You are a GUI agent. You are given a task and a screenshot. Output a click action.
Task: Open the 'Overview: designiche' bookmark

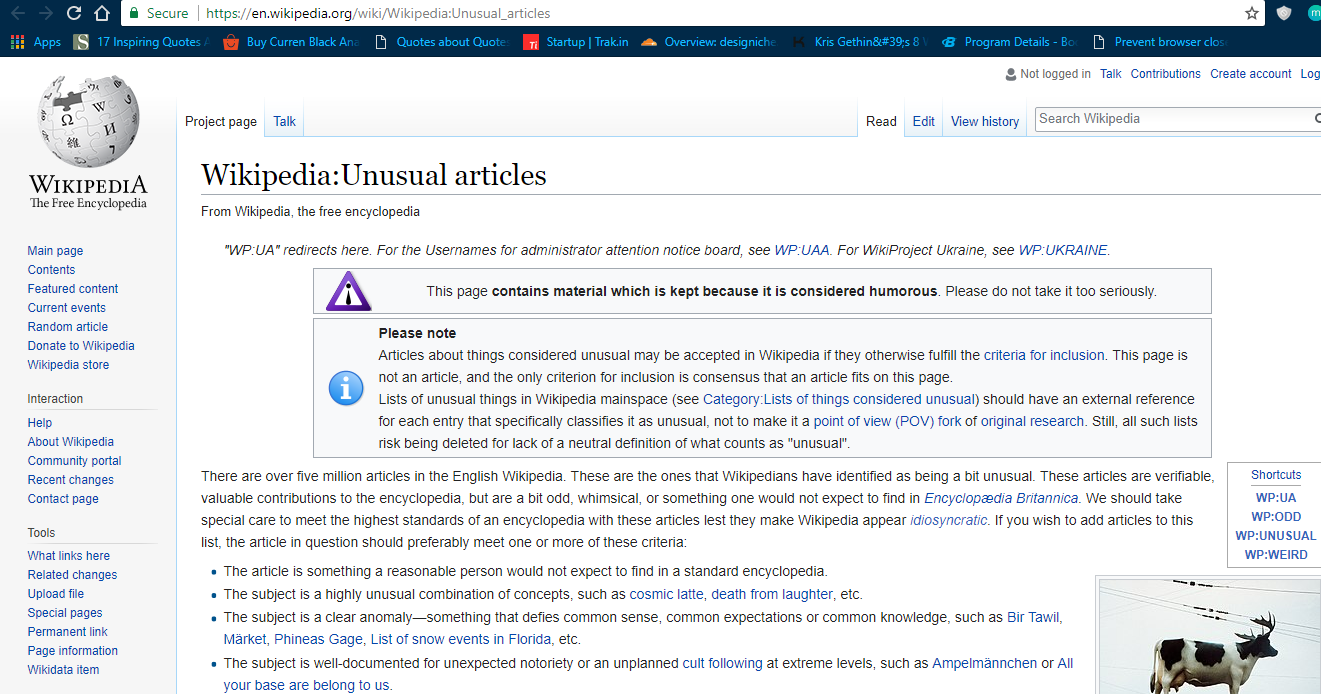[708, 42]
